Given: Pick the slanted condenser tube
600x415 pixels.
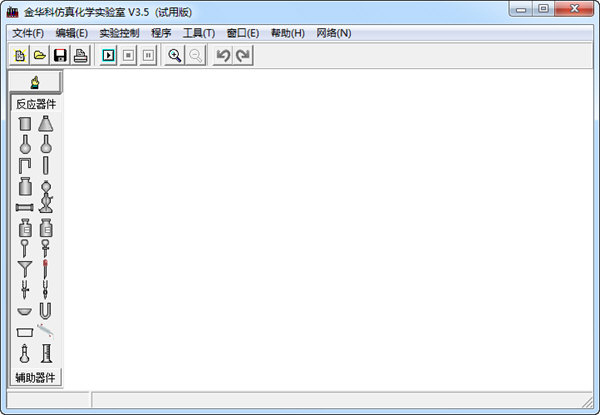Looking at the screenshot, I should point(45,331).
